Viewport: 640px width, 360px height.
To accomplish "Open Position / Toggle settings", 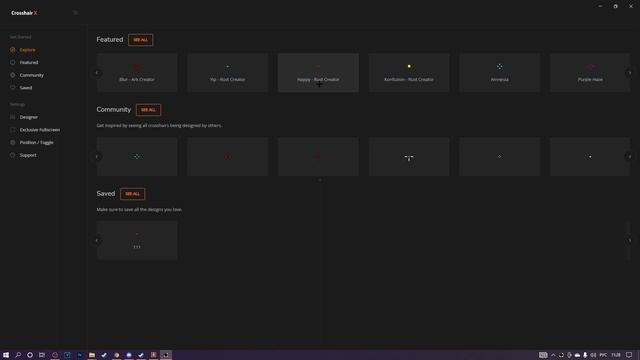I will 31,142.
